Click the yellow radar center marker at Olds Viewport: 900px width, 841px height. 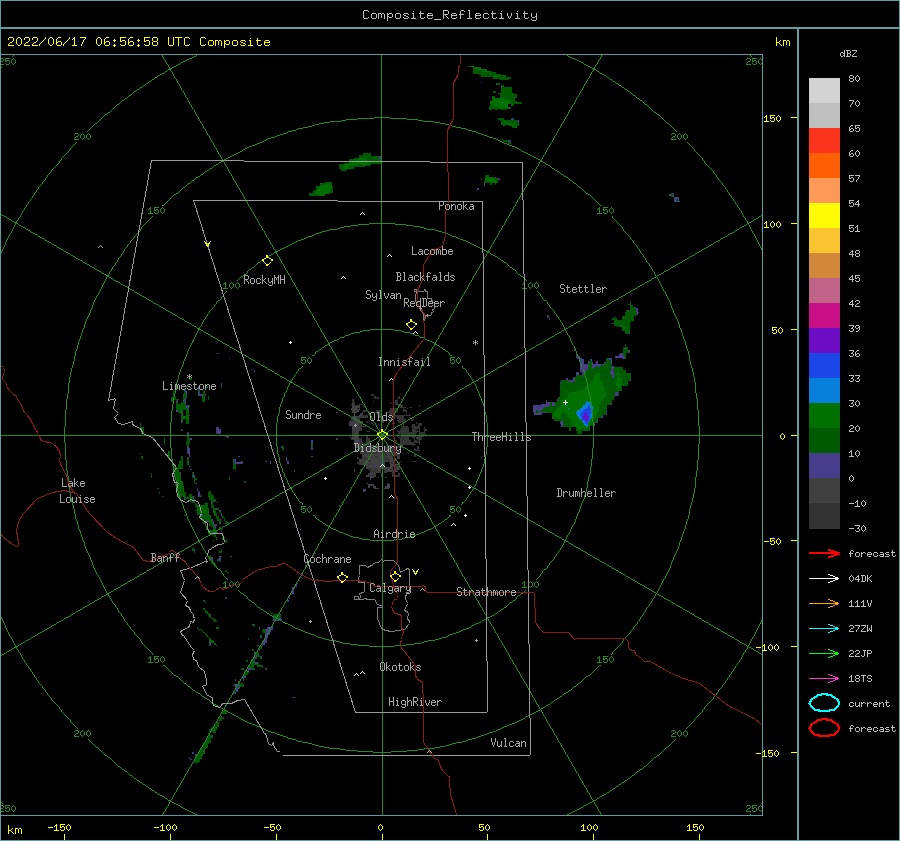tap(382, 435)
